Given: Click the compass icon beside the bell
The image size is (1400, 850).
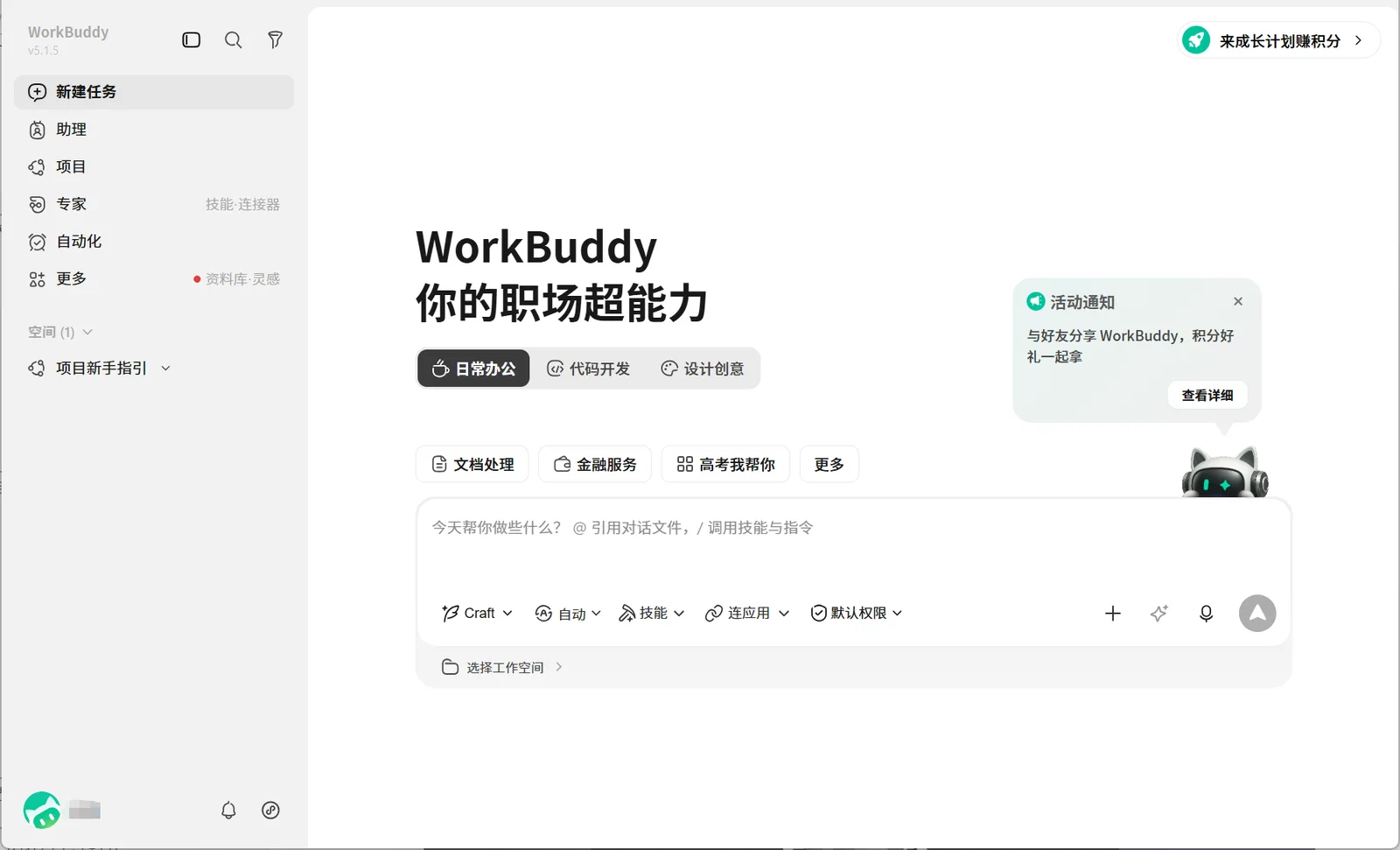Looking at the screenshot, I should (270, 810).
